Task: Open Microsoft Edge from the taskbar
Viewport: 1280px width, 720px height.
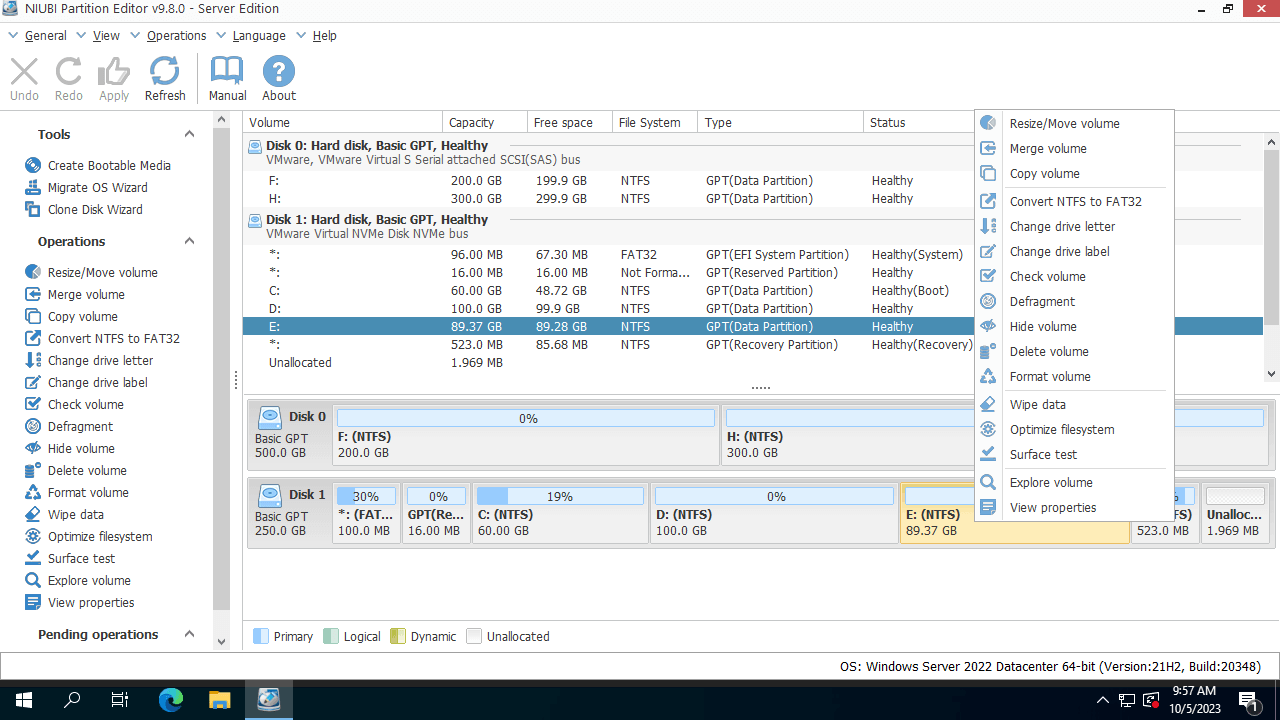Action: [171, 700]
